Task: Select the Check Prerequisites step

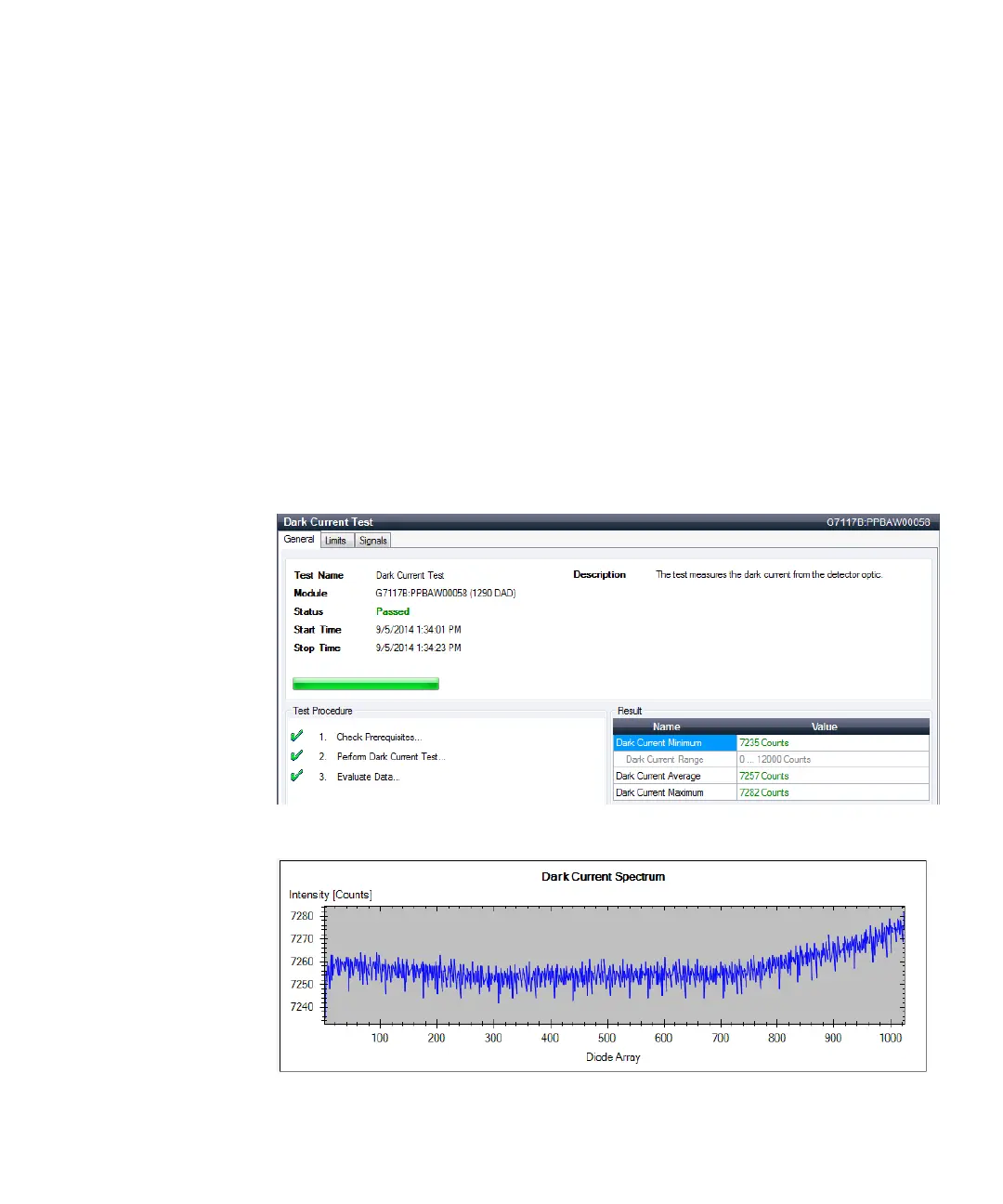Action: [379, 738]
